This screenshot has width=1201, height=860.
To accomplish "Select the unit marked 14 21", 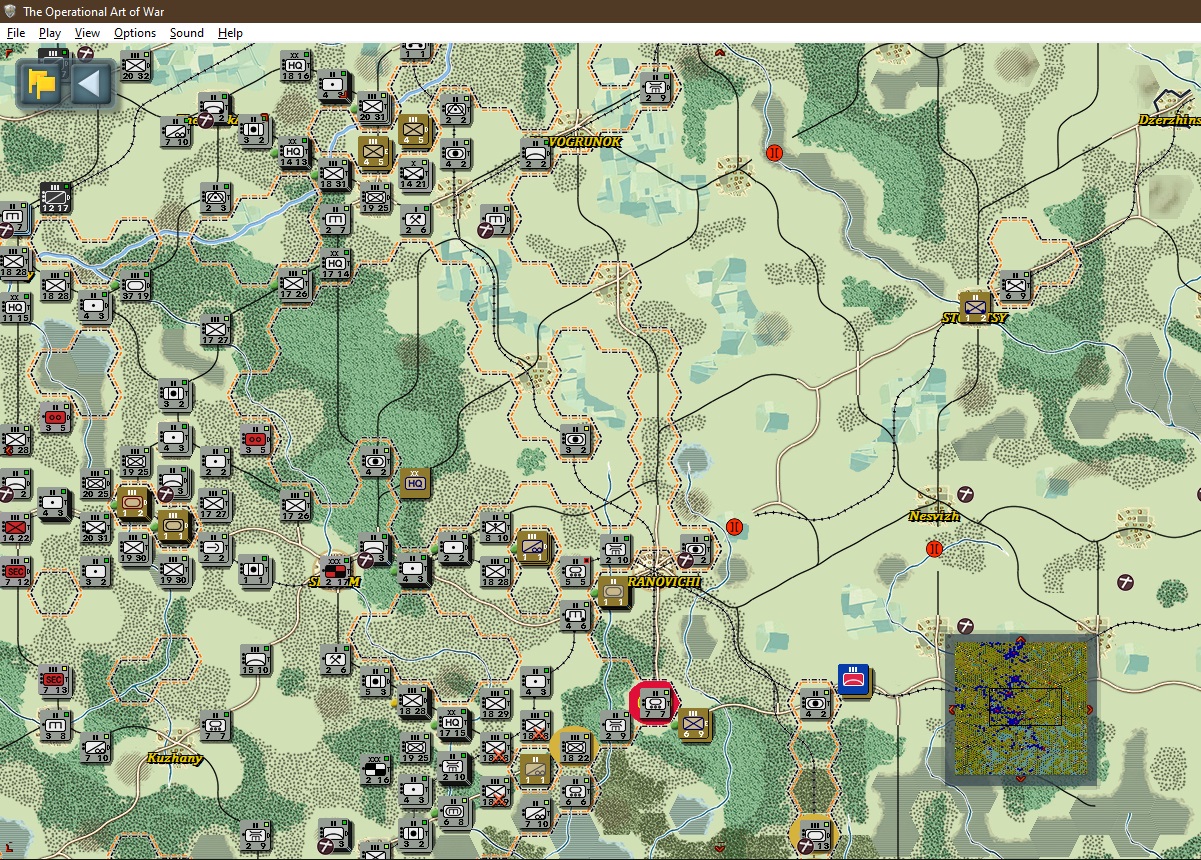I will (415, 174).
